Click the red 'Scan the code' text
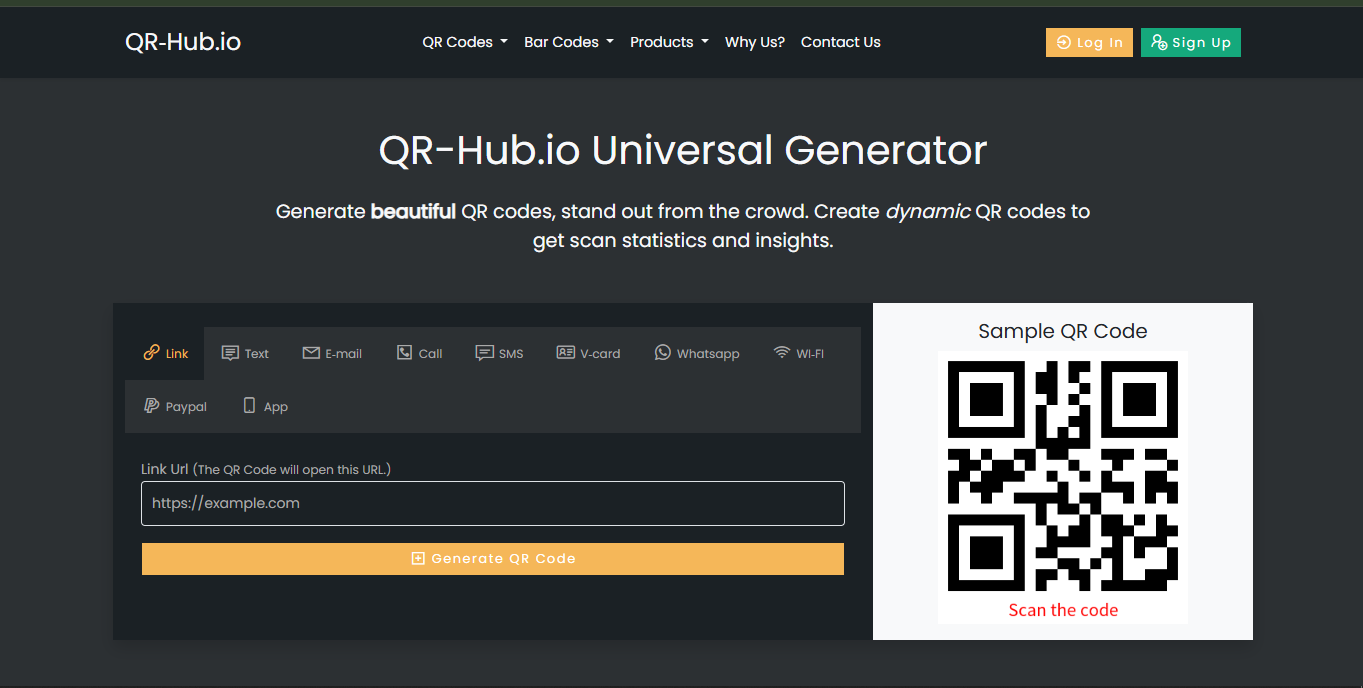This screenshot has width=1363, height=688. [1063, 610]
